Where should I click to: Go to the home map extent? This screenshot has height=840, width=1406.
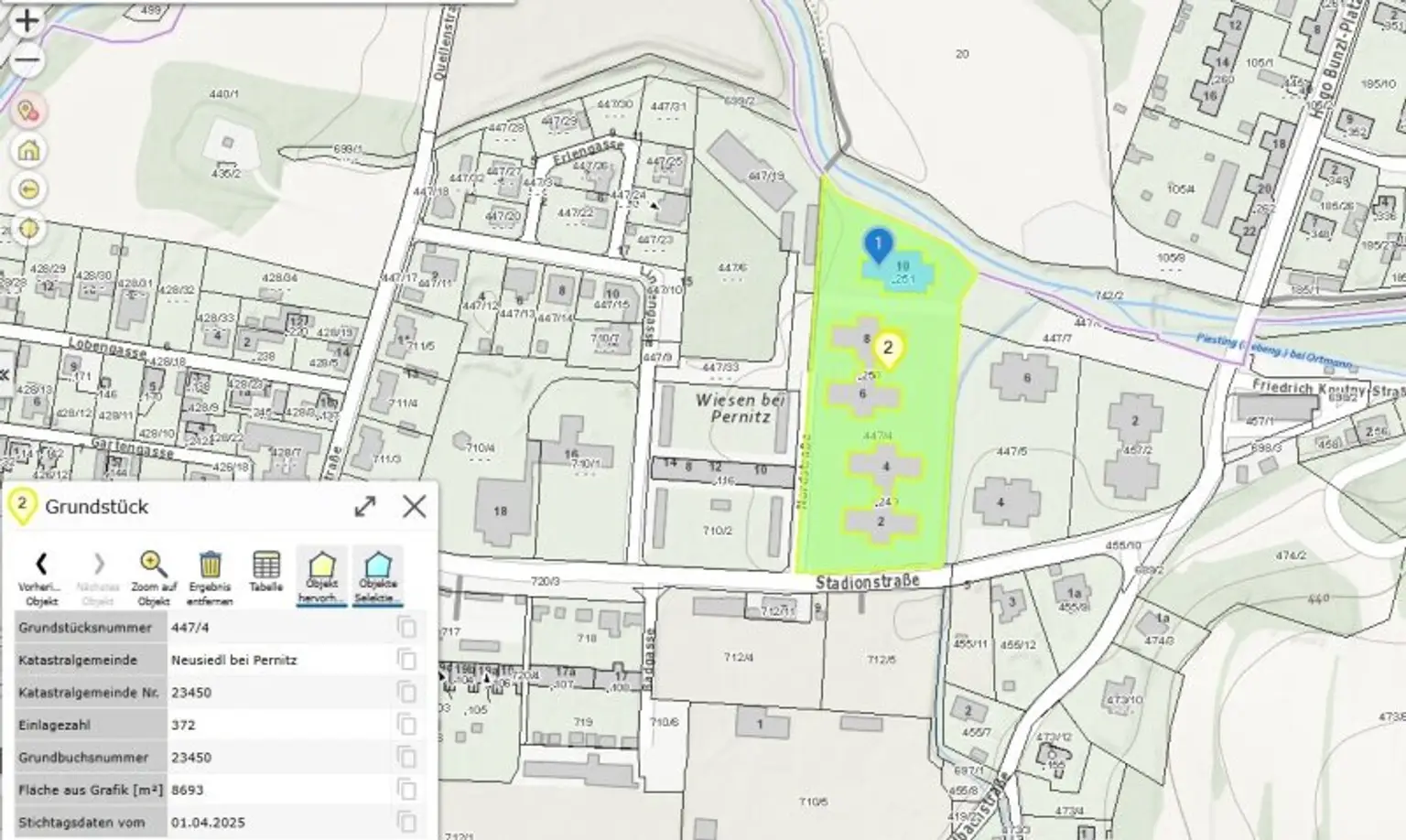click(x=28, y=150)
